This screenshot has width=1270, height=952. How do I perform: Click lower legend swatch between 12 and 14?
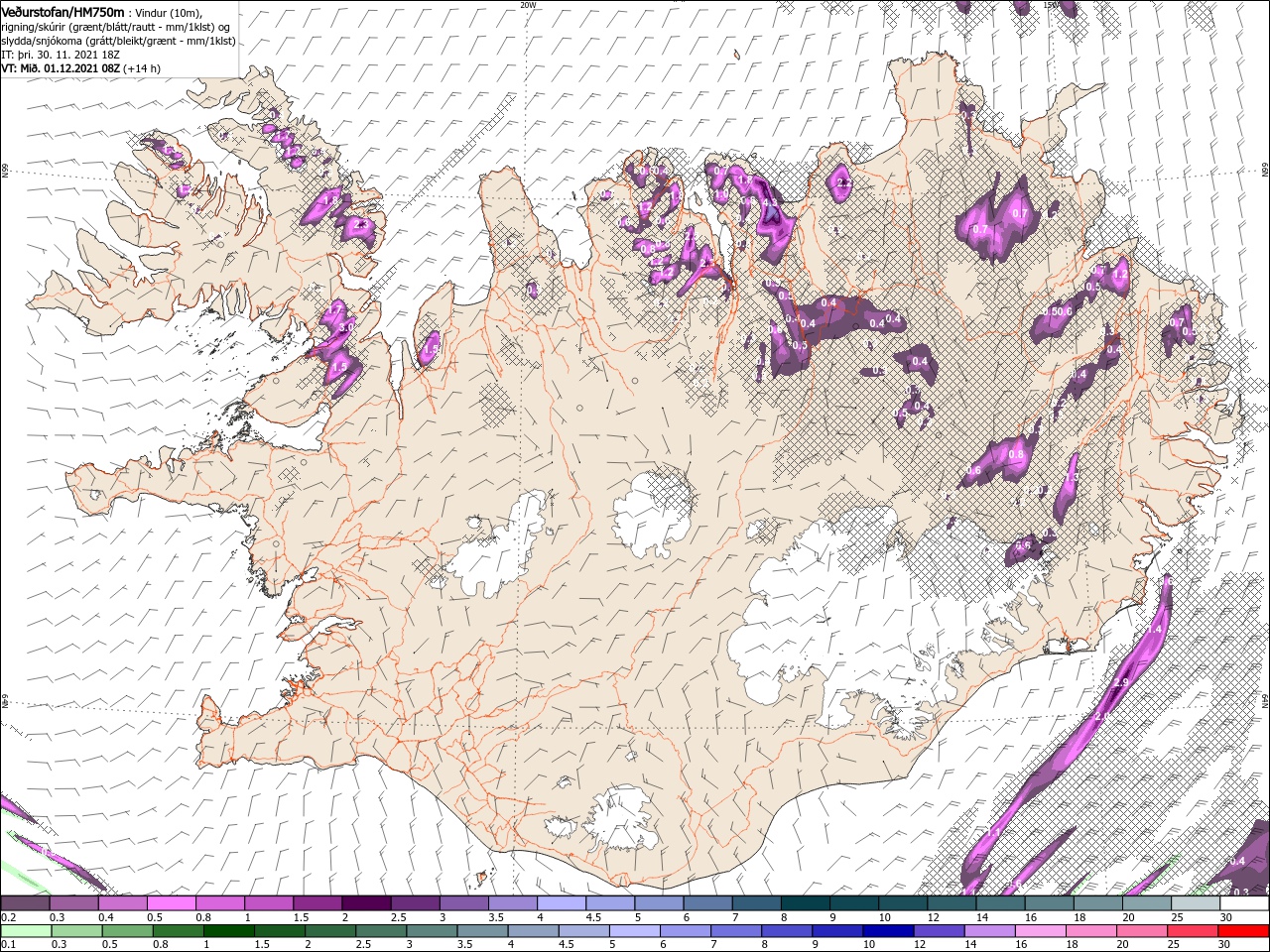[x=940, y=931]
